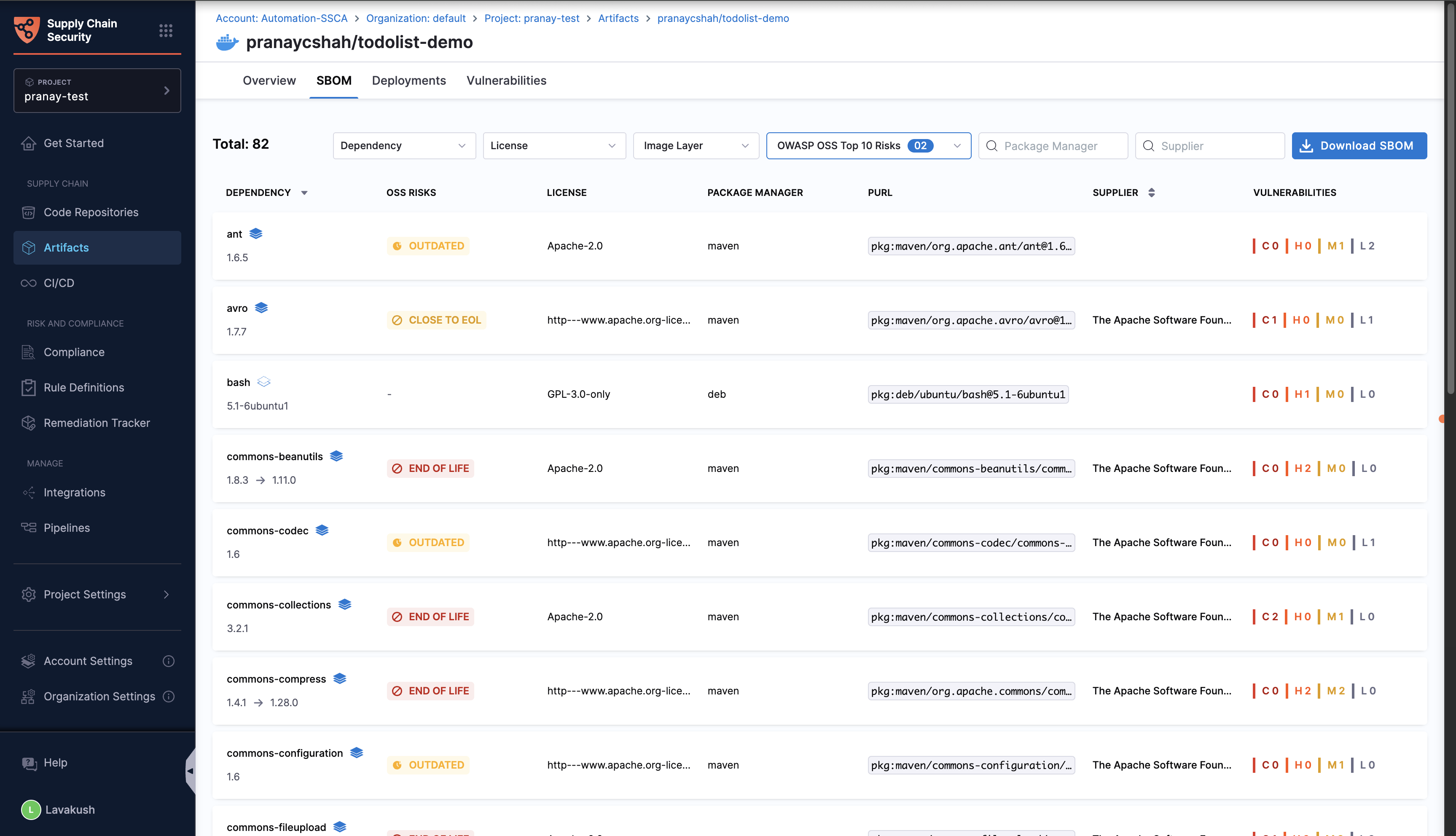Switch to the Vulnerabilities tab
The height and width of the screenshot is (836, 1456).
[x=506, y=80]
